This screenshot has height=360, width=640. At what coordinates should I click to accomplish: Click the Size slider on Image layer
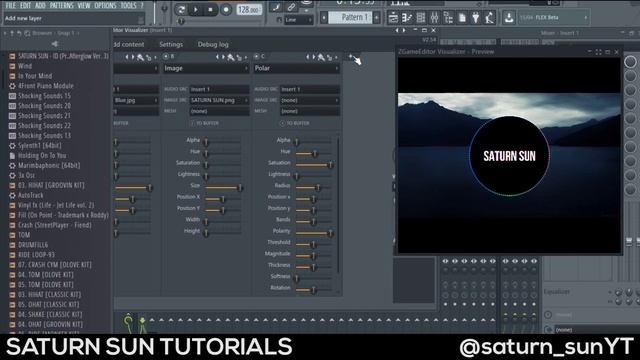(223, 187)
